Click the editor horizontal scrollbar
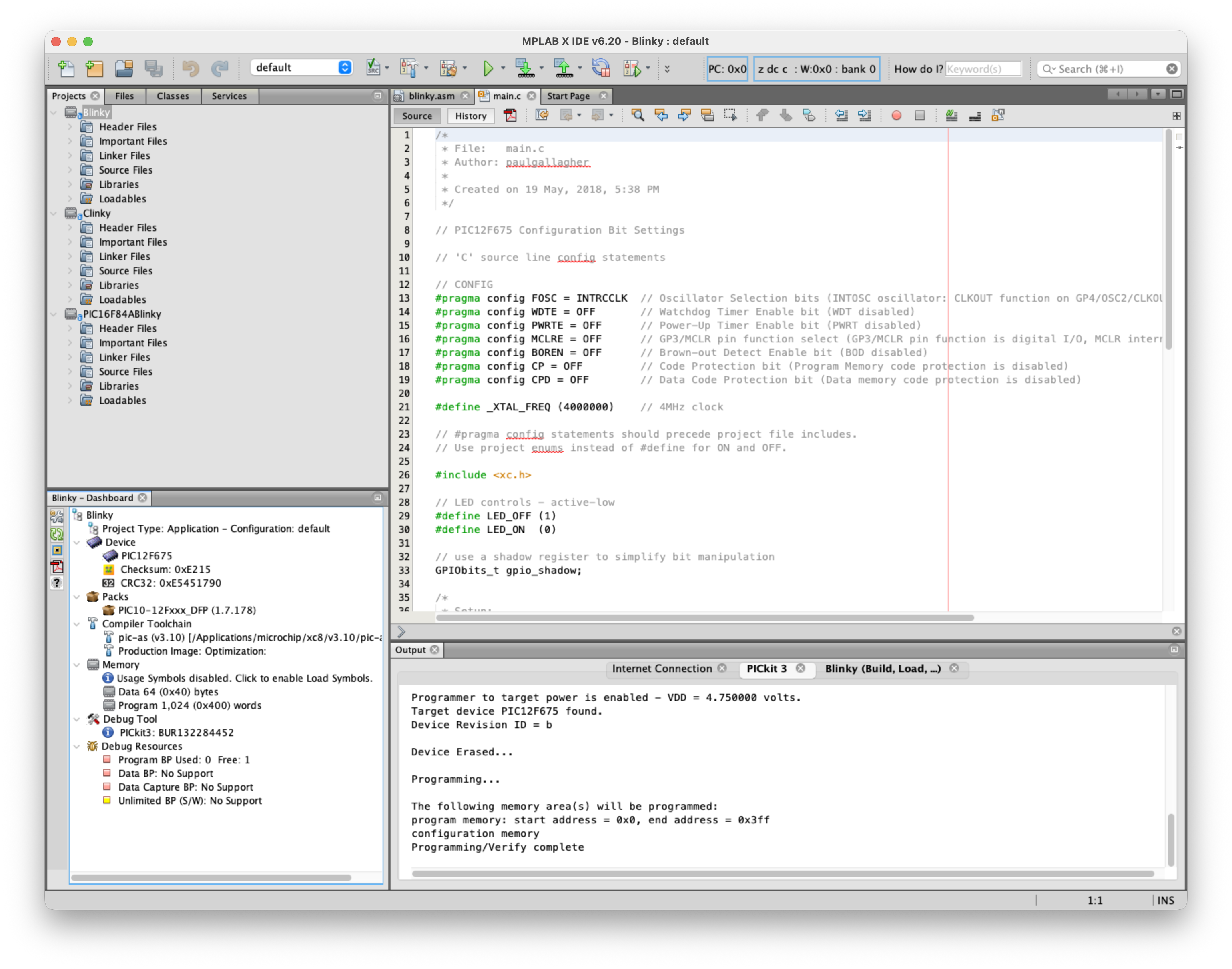The width and height of the screenshot is (1232, 969). point(704,617)
